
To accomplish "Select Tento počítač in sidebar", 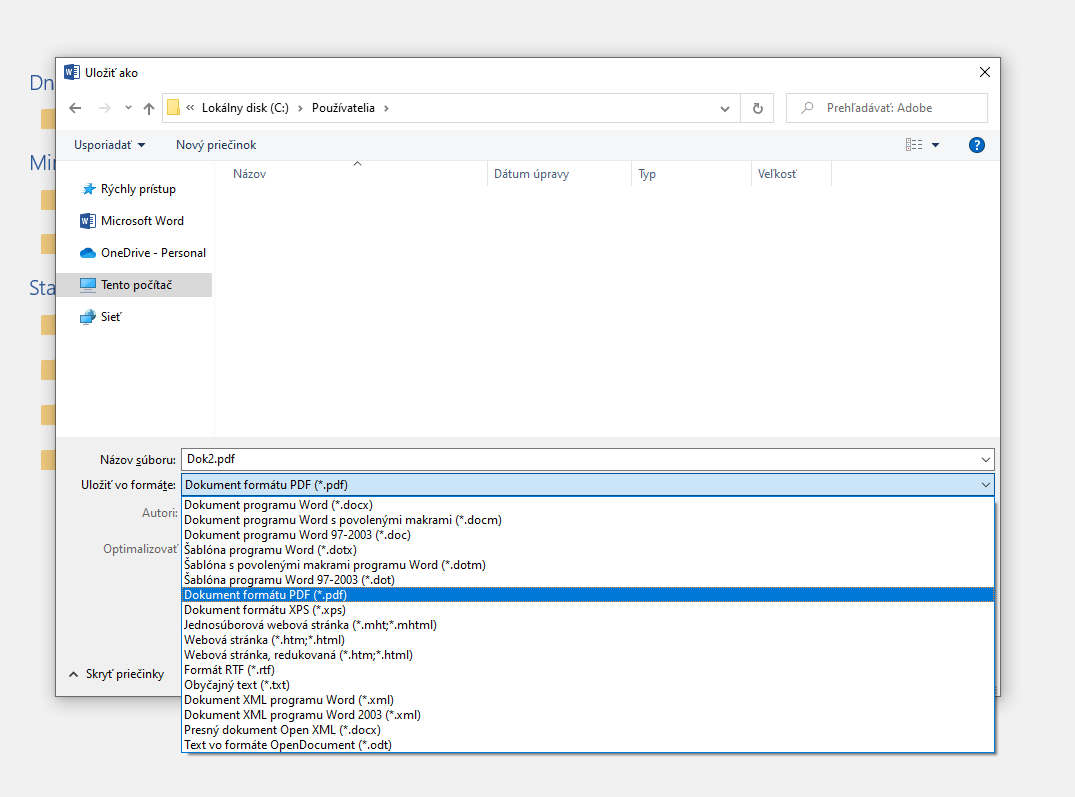I will point(136,285).
